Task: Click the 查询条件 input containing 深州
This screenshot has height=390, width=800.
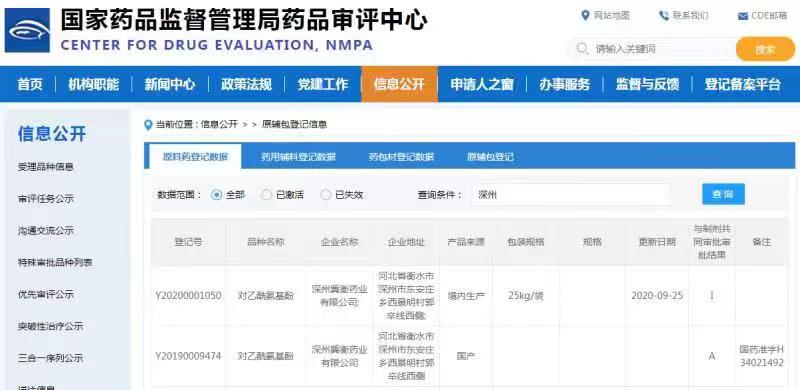Action: click(571, 194)
